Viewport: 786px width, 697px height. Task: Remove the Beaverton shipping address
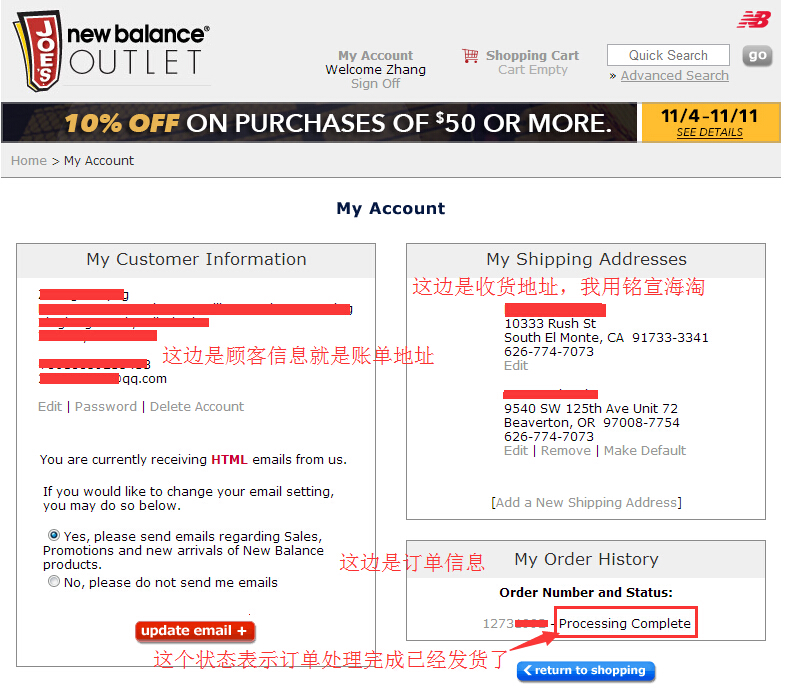tap(565, 450)
